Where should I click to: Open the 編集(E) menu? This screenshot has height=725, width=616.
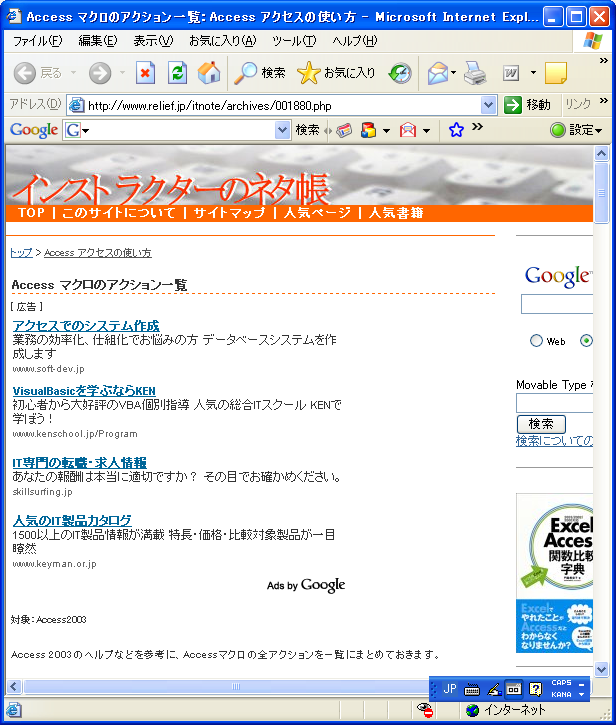98,41
